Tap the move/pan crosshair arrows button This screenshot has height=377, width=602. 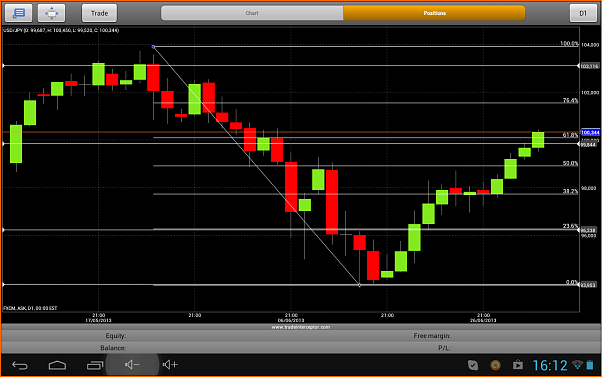[x=51, y=13]
